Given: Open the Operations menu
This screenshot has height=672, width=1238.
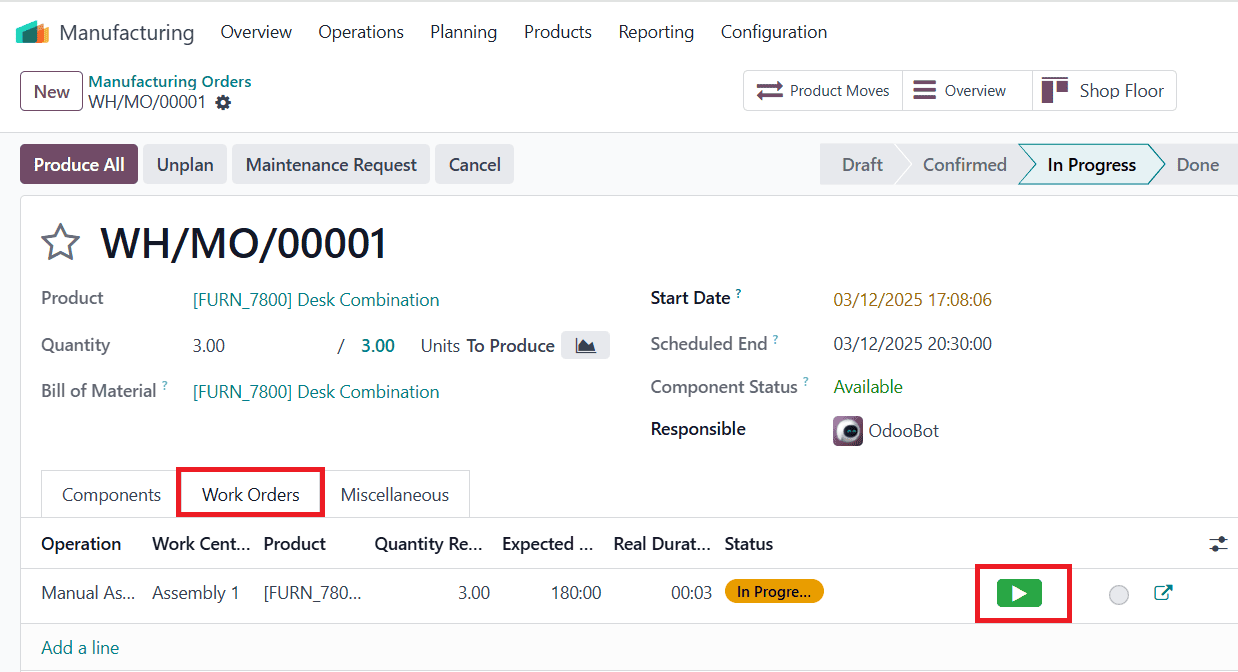Looking at the screenshot, I should [x=361, y=32].
